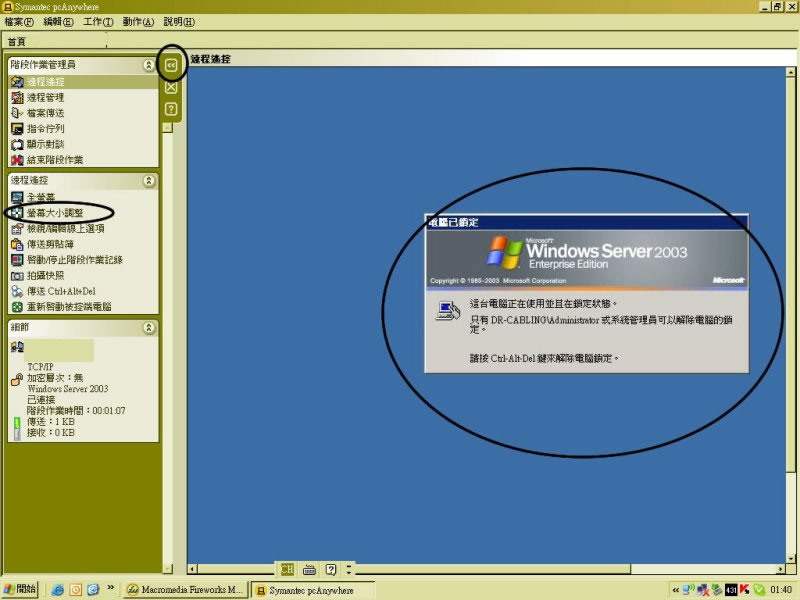Click the keyboard icon on the IME bar
Viewport: 800px width, 600px height.
click(309, 569)
